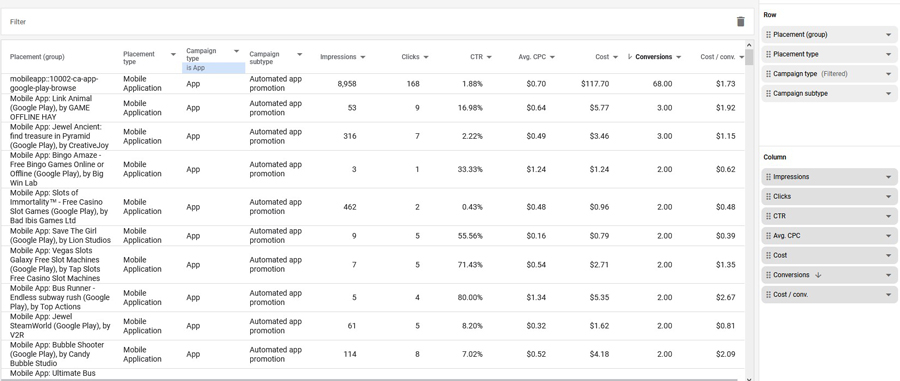Select 'Bingo Amaze' placement row name
Screen dimensions: 900x381
(x=57, y=169)
